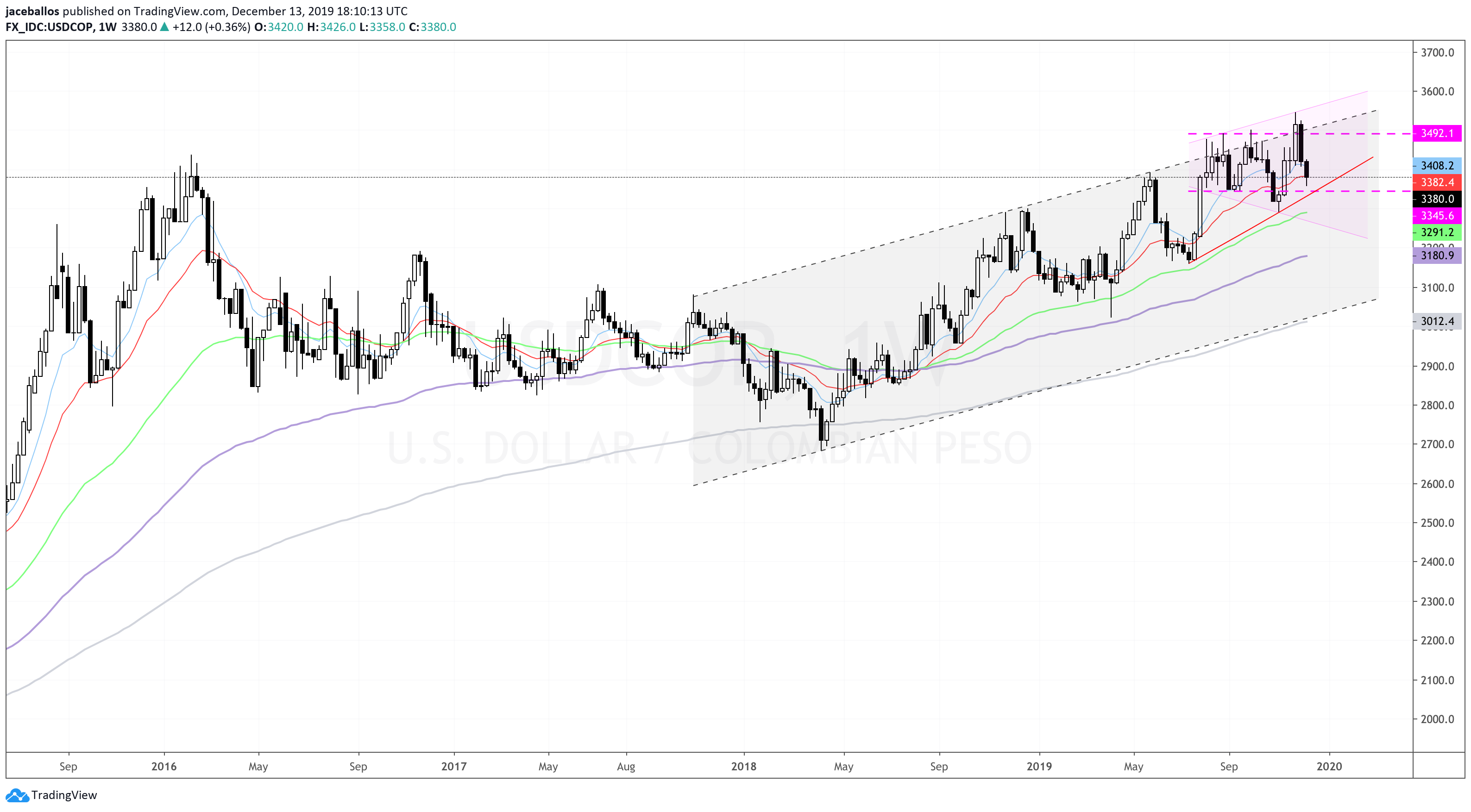1471x812 pixels.
Task: Click the 2000.0 price axis tick
Action: coord(1437,719)
